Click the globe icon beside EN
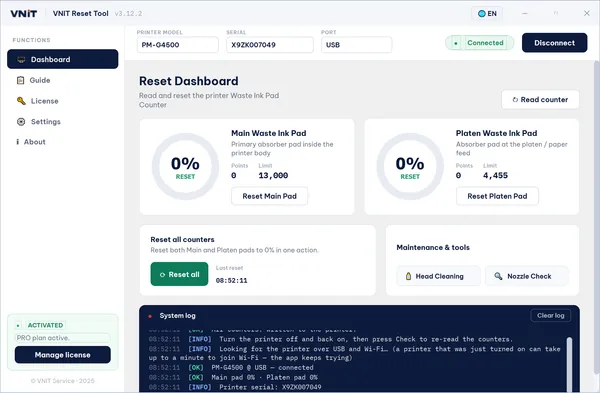600x393 pixels. click(482, 13)
